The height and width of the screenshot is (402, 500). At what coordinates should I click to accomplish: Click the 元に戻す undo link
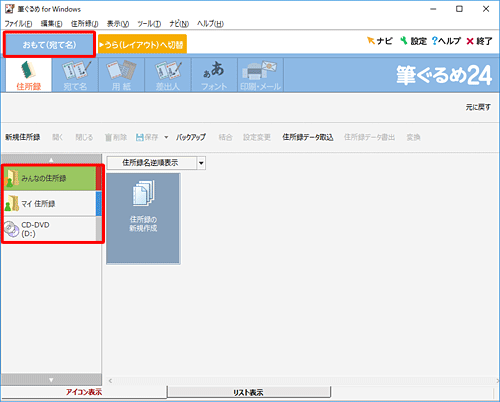[x=478, y=107]
